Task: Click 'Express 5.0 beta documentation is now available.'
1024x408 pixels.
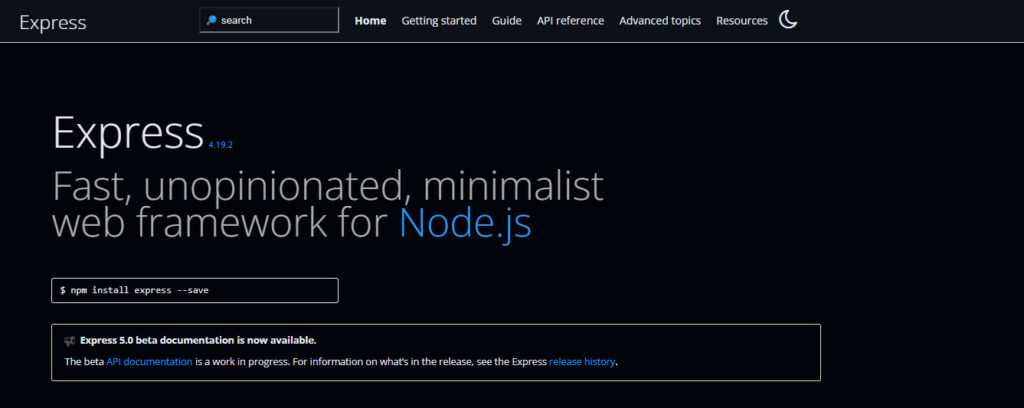Action: click(x=199, y=340)
